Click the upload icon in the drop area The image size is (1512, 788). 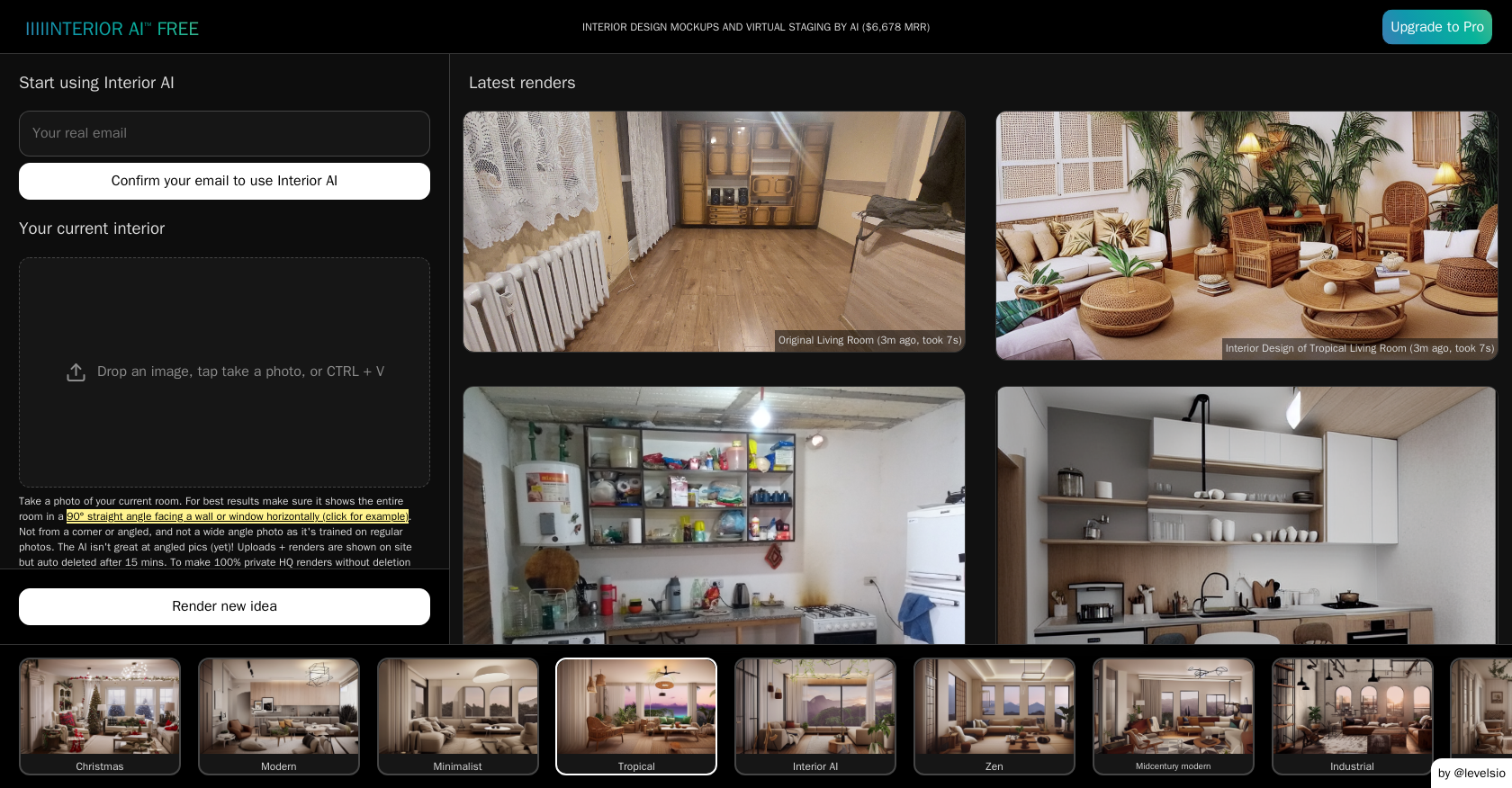pyautogui.click(x=76, y=372)
